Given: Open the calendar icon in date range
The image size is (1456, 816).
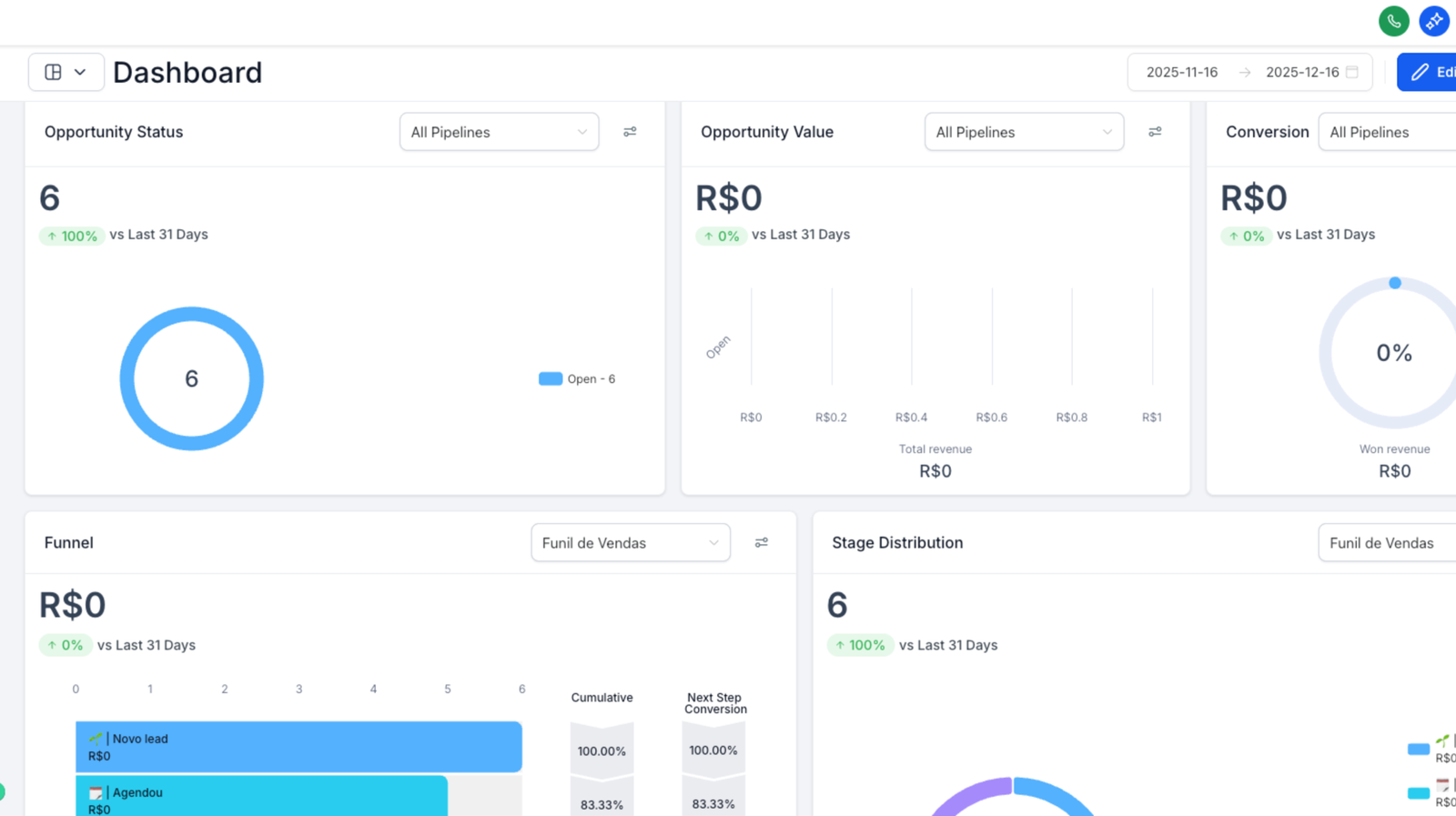Looking at the screenshot, I should tap(1352, 72).
